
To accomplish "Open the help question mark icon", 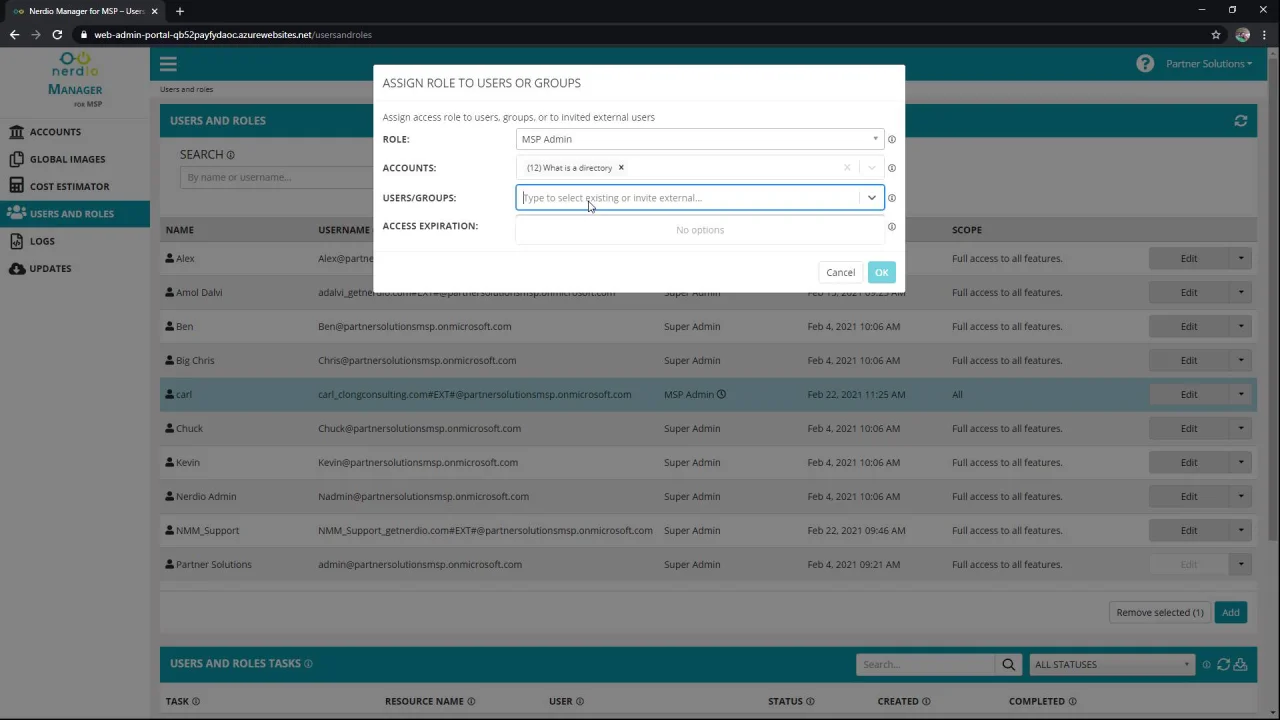I will (1145, 64).
